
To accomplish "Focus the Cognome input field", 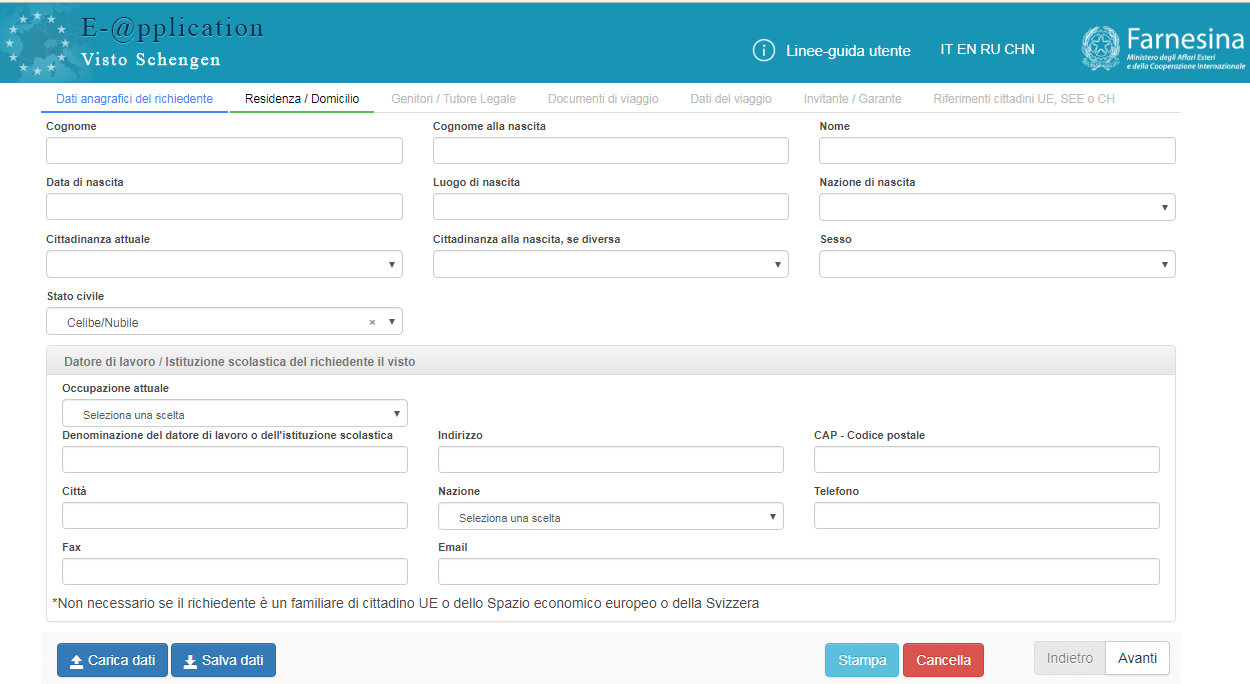I will pyautogui.click(x=224, y=151).
